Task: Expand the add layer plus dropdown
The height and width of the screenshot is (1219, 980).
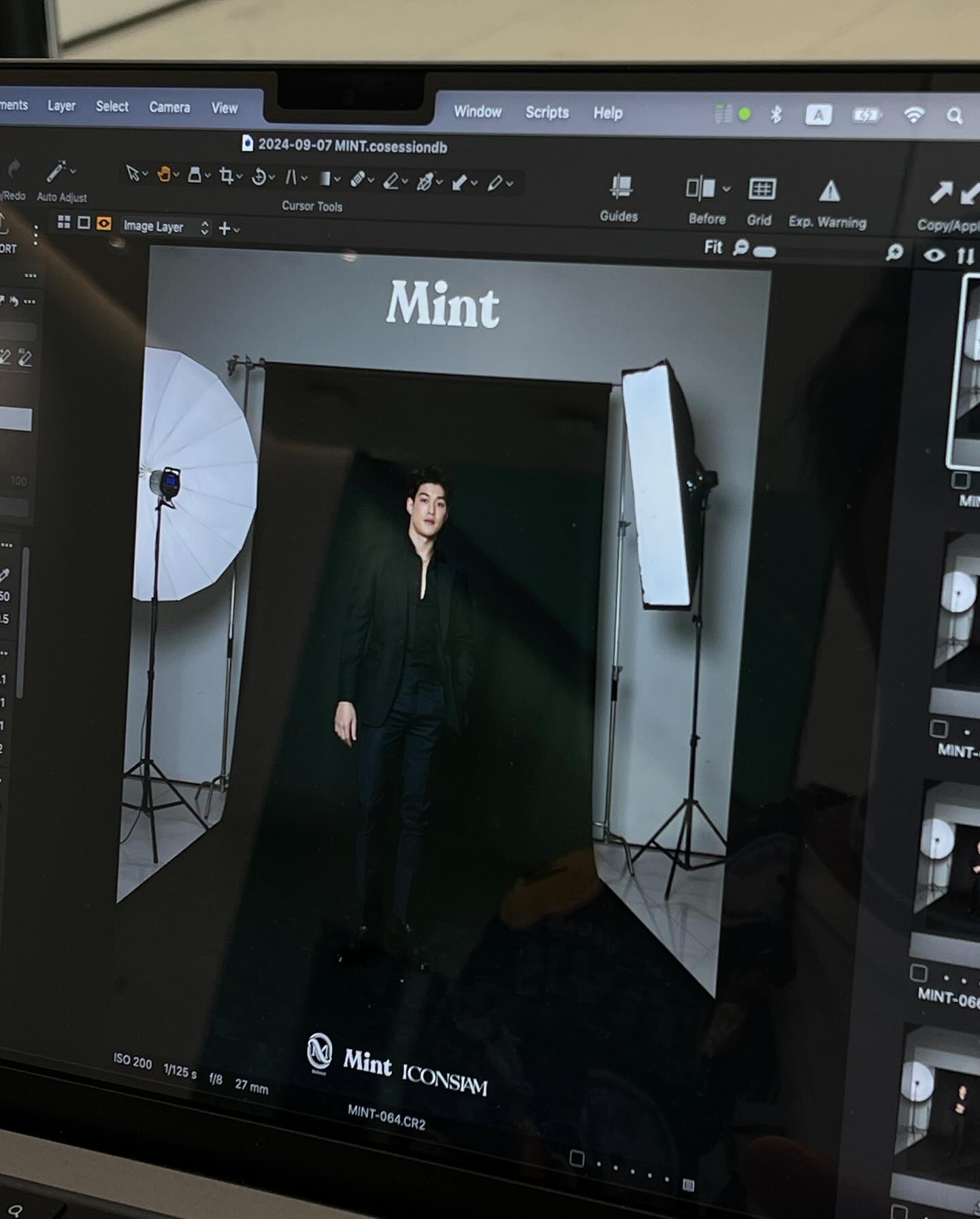Action: point(229,229)
